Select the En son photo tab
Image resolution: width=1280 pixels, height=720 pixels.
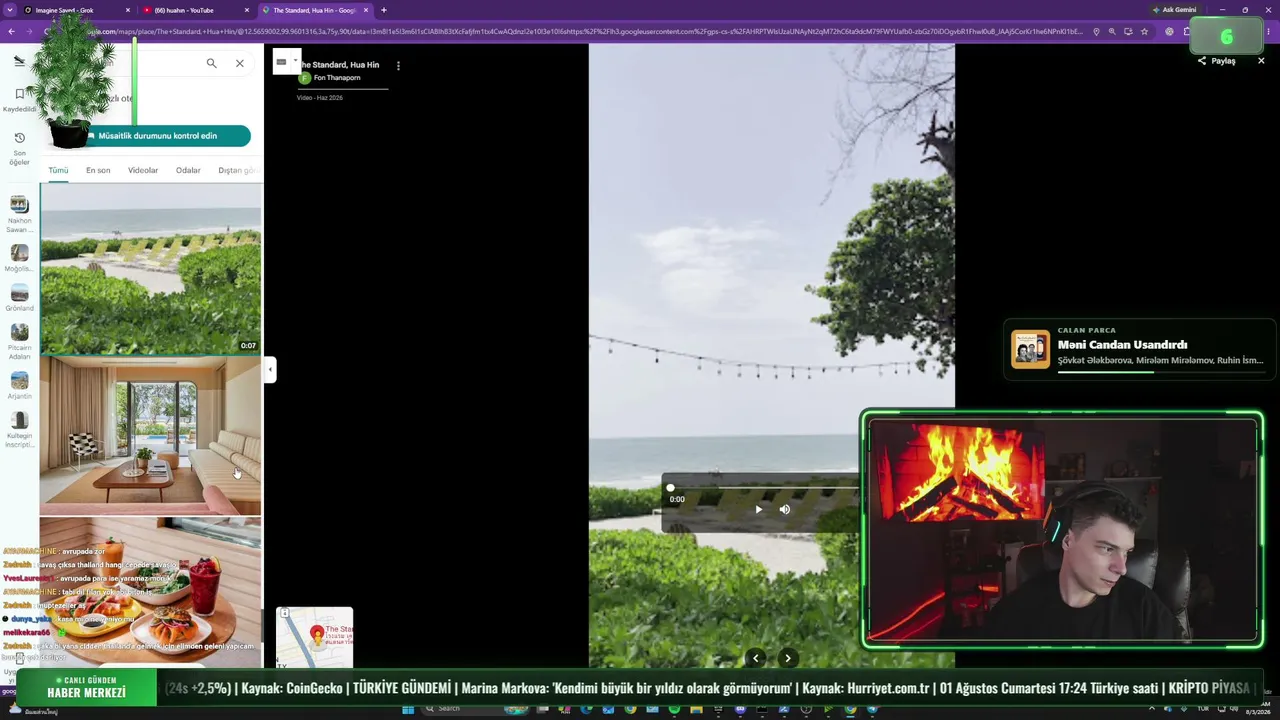(98, 170)
